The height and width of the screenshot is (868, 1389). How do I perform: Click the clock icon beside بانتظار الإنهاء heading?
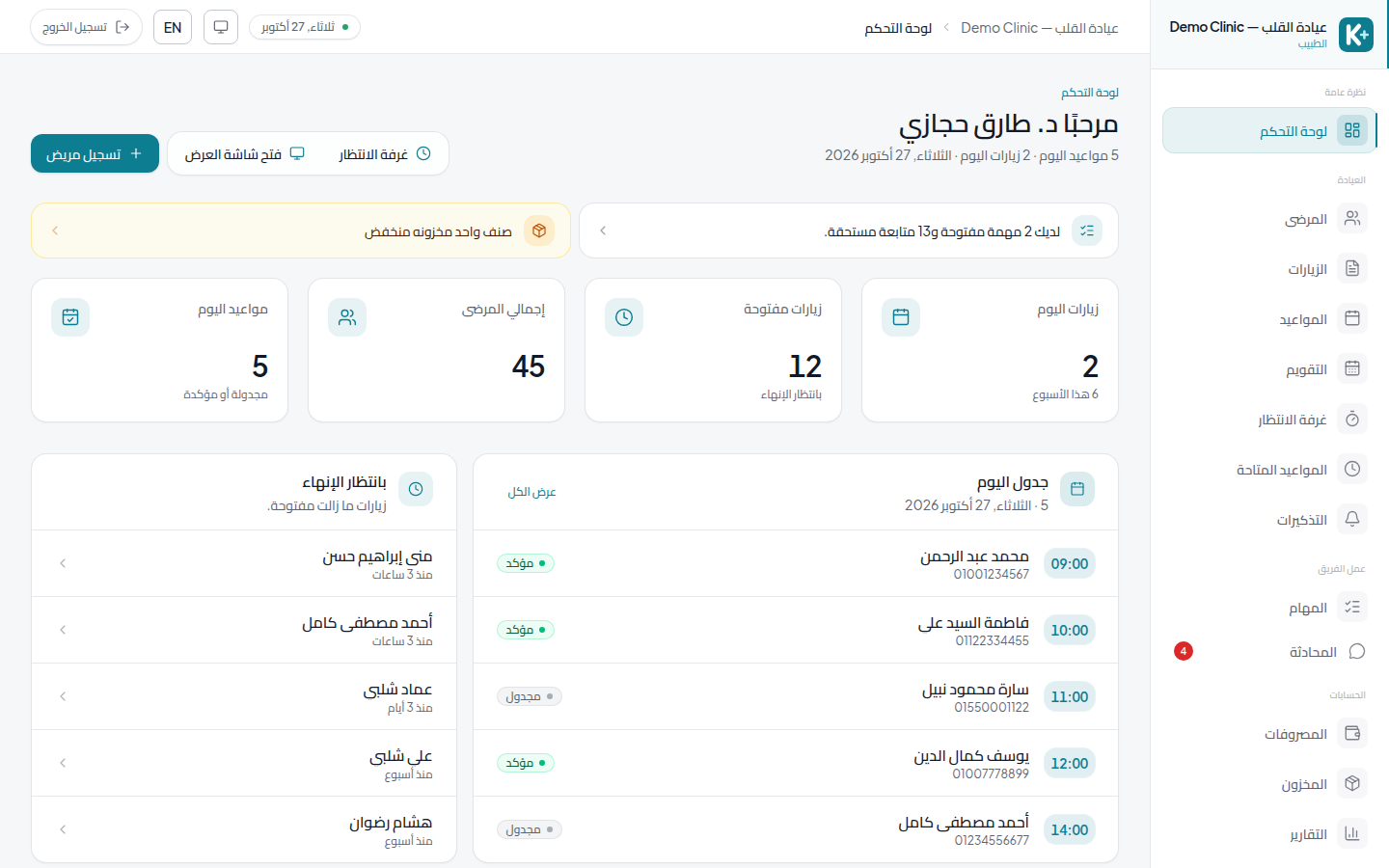coord(416,489)
